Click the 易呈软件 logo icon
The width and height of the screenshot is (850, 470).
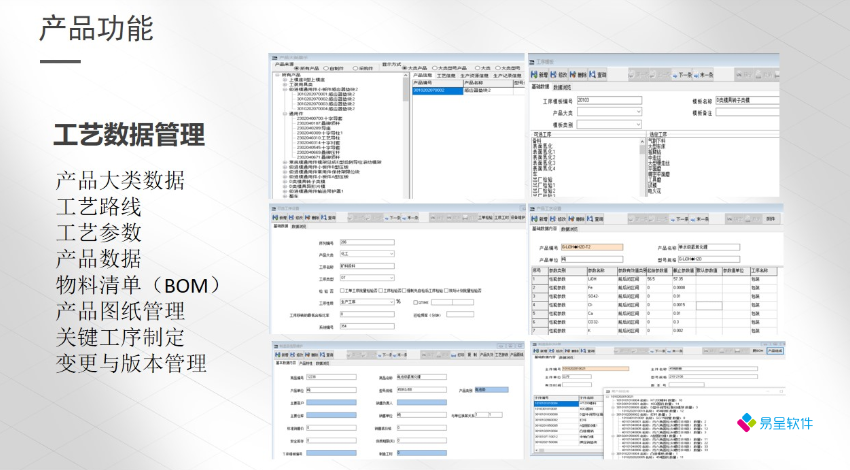746,422
